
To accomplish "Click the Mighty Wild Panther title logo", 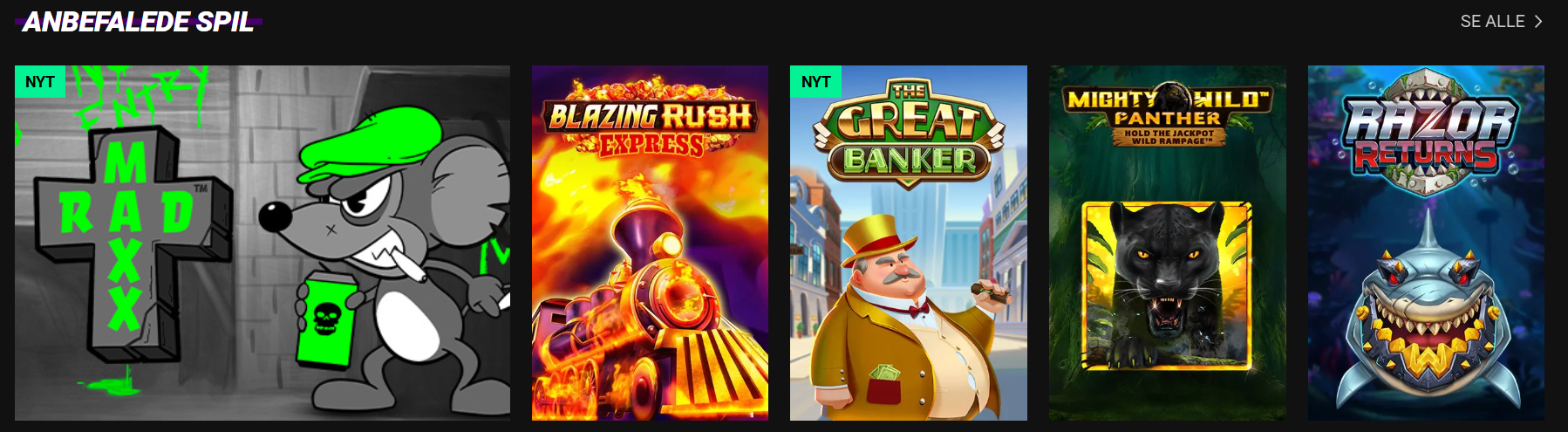I will (1168, 115).
